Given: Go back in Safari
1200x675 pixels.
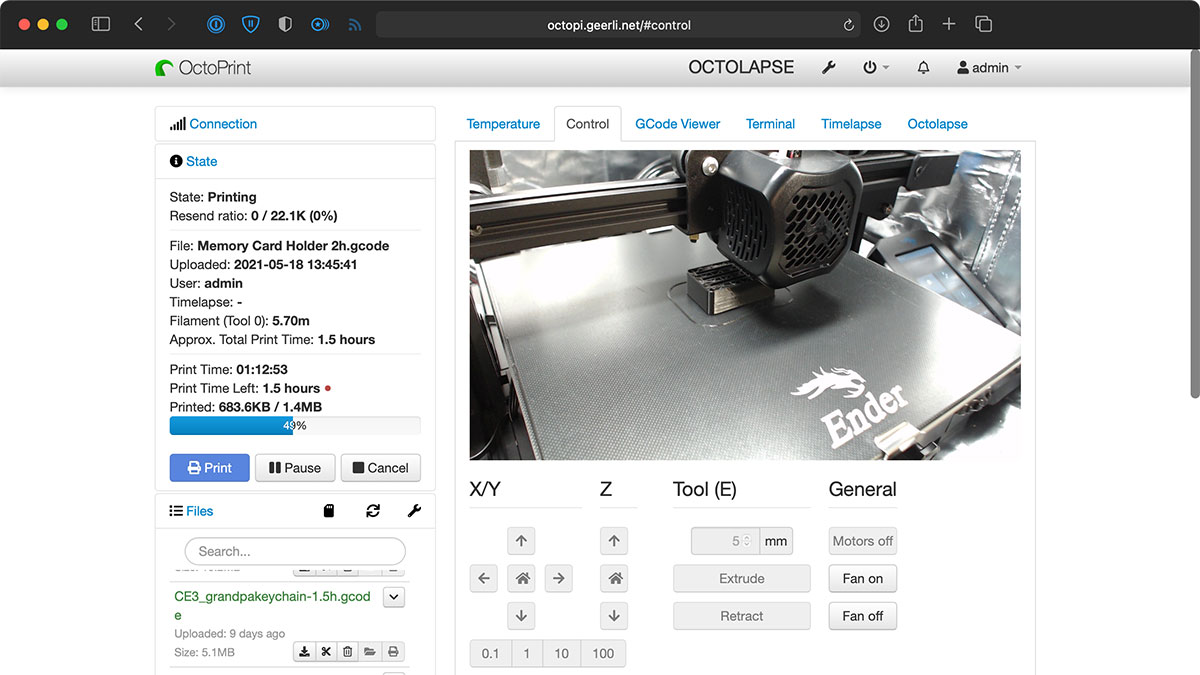Looking at the screenshot, I should [x=139, y=24].
